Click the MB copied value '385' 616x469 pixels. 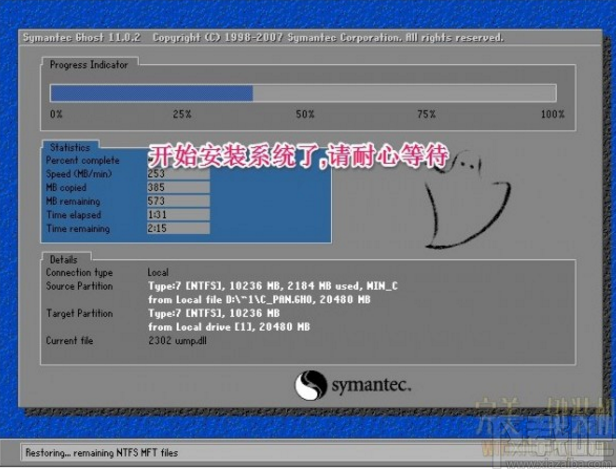(178, 187)
